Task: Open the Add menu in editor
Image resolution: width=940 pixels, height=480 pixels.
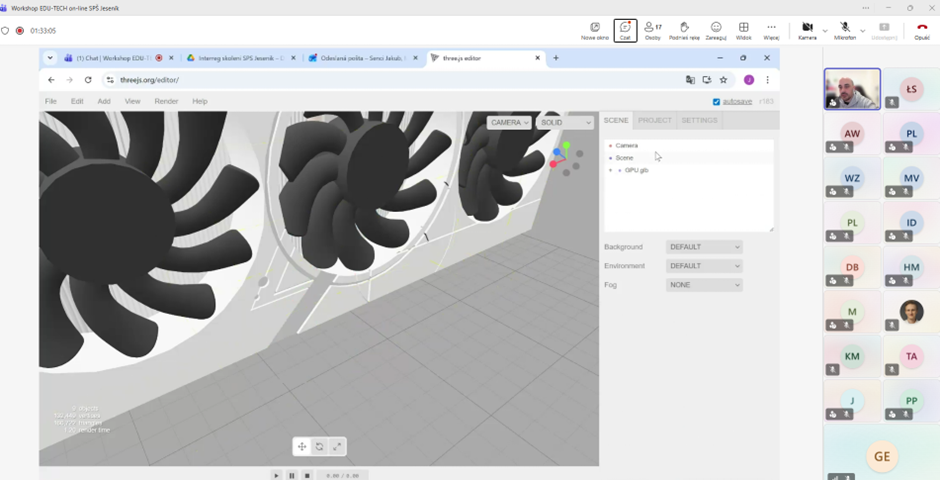Action: 104,101
